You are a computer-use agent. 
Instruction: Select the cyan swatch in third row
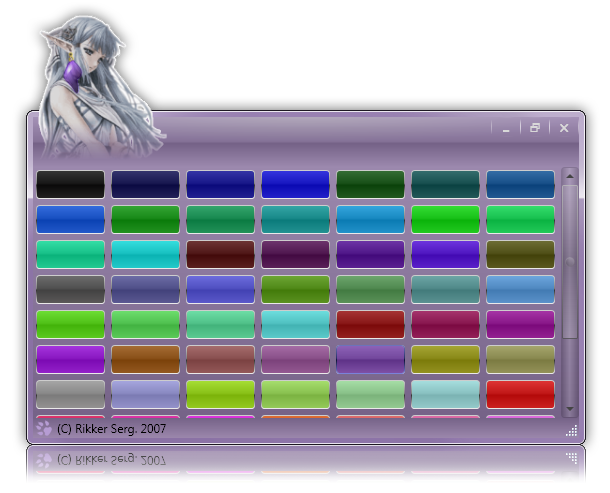click(x=145, y=254)
